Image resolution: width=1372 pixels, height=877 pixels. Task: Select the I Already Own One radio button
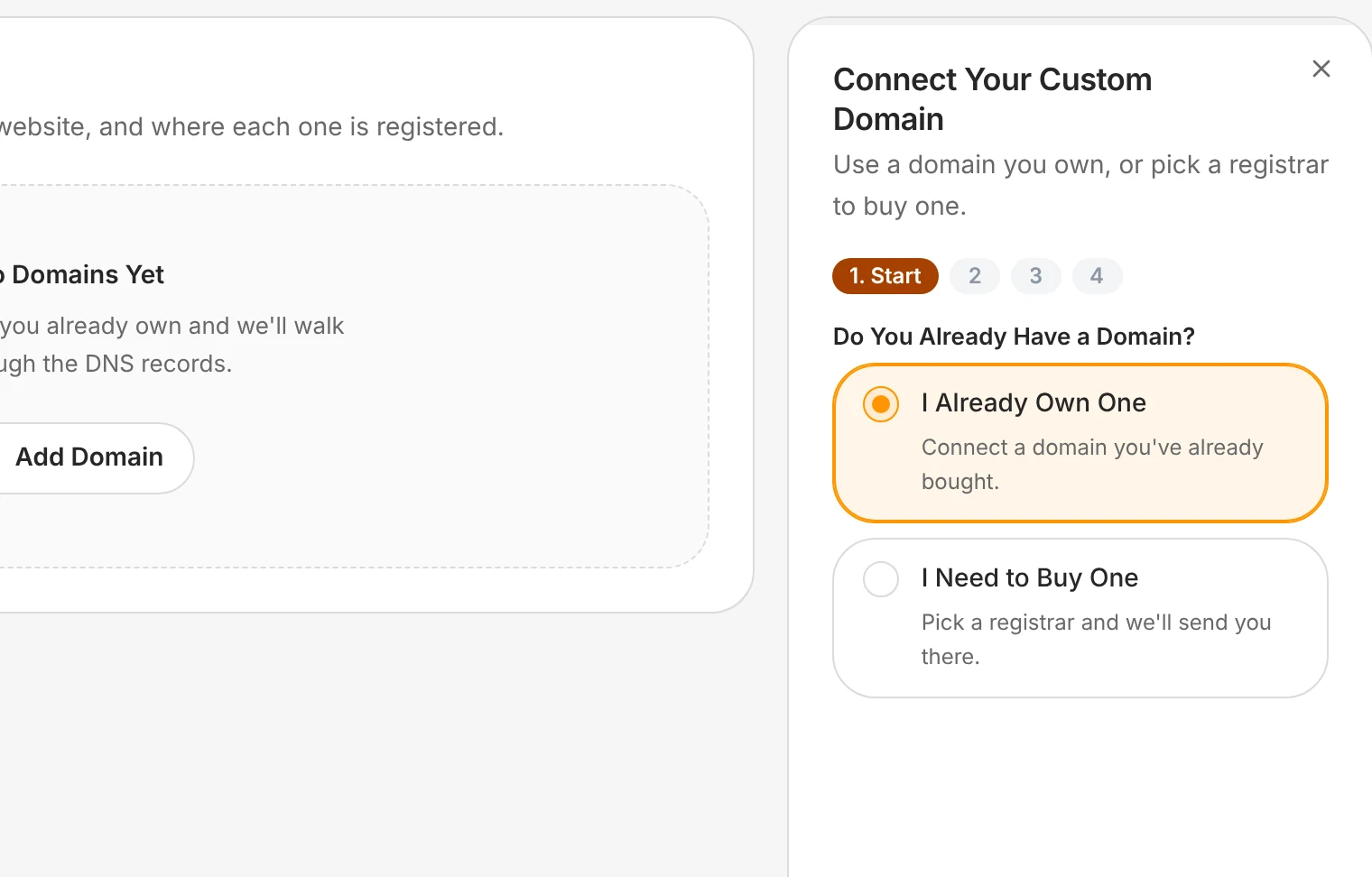coord(881,404)
